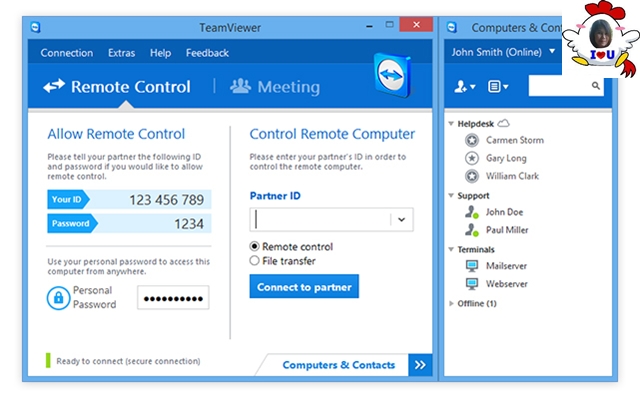Image resolution: width=640 pixels, height=400 pixels.
Task: Select contact William Clark
Action: [x=512, y=176]
